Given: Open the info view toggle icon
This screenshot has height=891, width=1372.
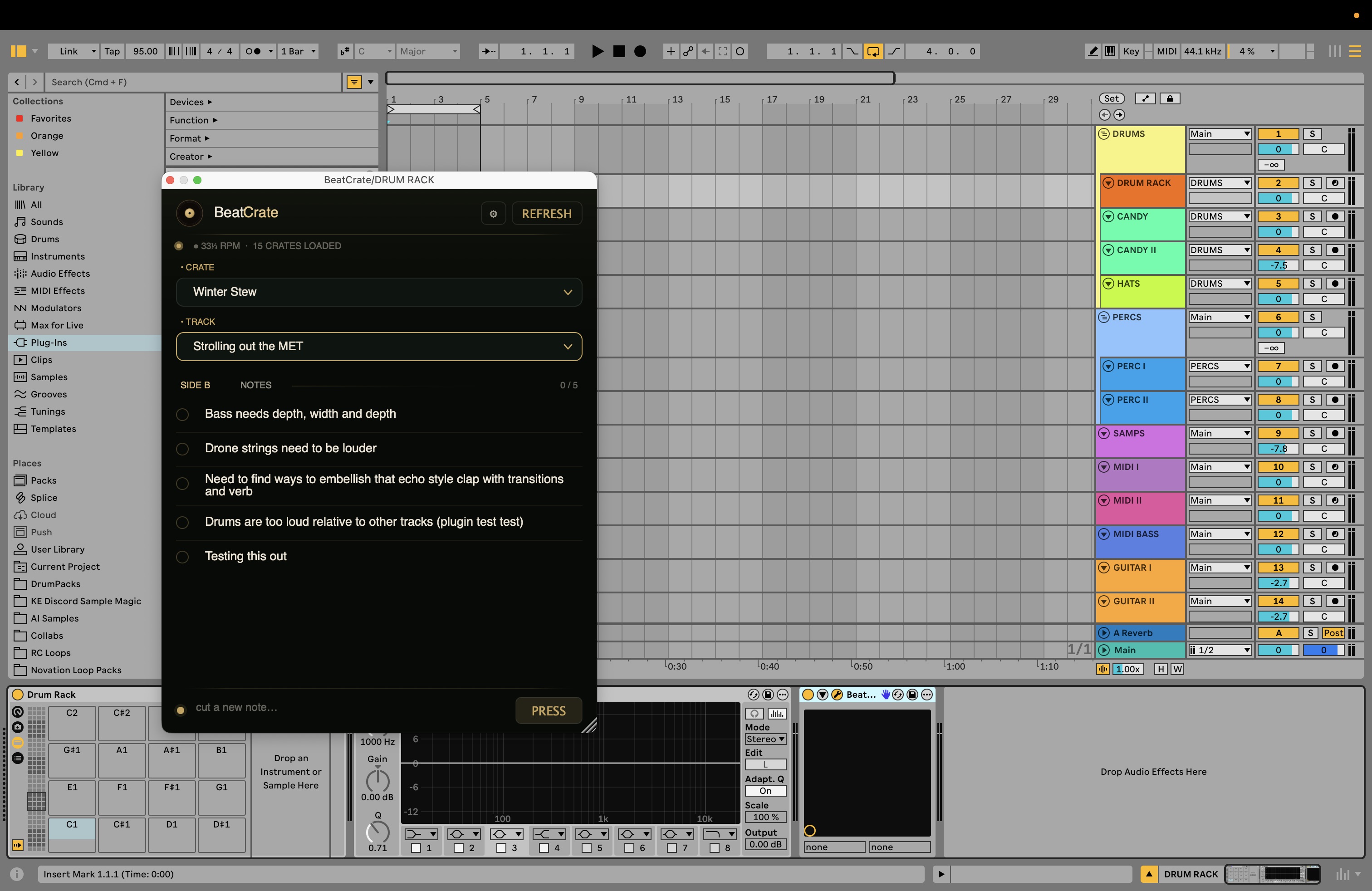Looking at the screenshot, I should coord(17,874).
